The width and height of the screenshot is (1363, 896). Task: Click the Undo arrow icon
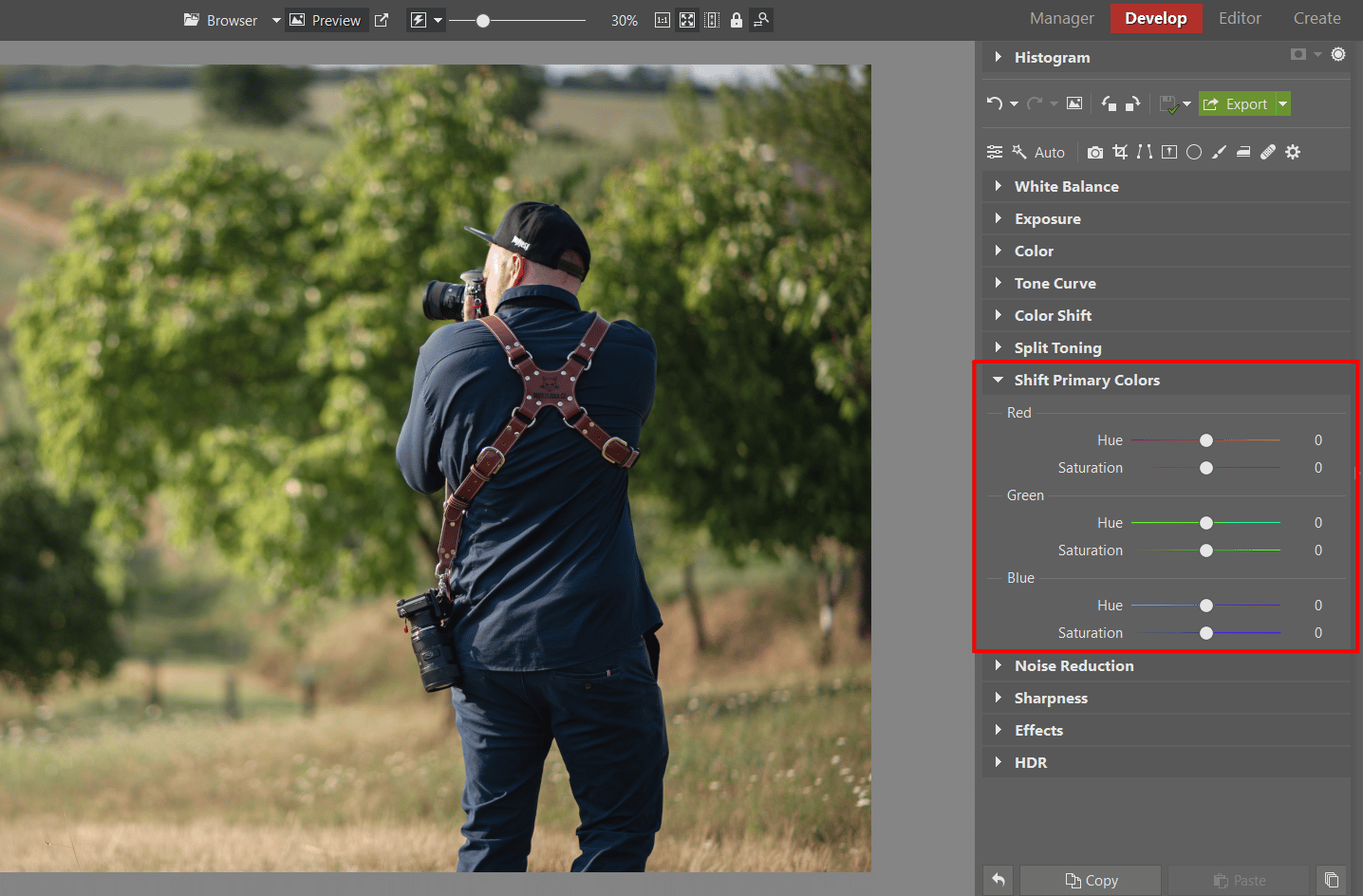click(994, 103)
